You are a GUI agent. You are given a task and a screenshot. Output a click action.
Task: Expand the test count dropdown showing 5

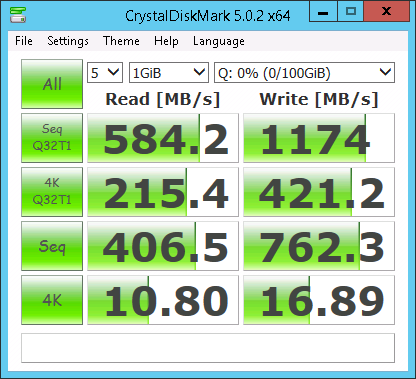point(105,72)
